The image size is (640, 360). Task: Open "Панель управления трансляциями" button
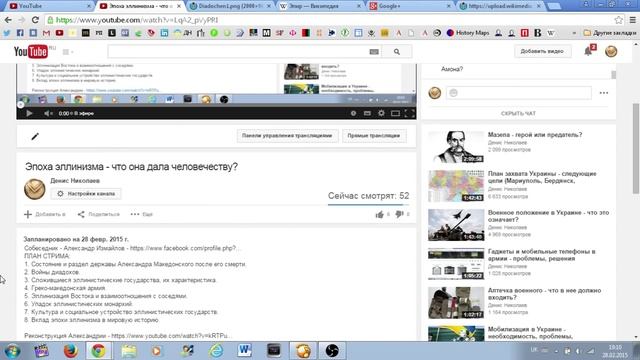tap(287, 136)
